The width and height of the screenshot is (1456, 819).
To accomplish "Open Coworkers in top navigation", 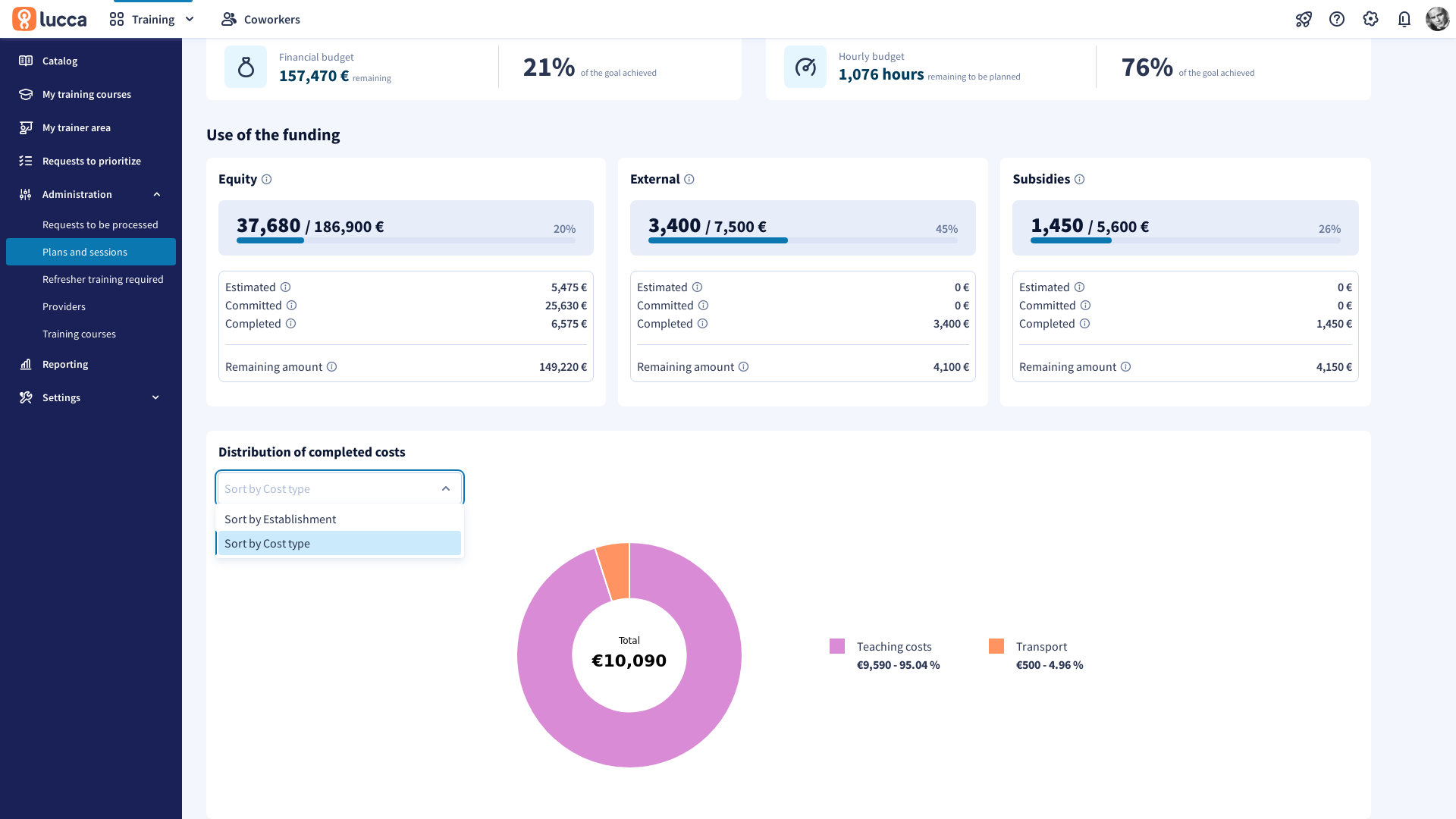I will [x=261, y=19].
